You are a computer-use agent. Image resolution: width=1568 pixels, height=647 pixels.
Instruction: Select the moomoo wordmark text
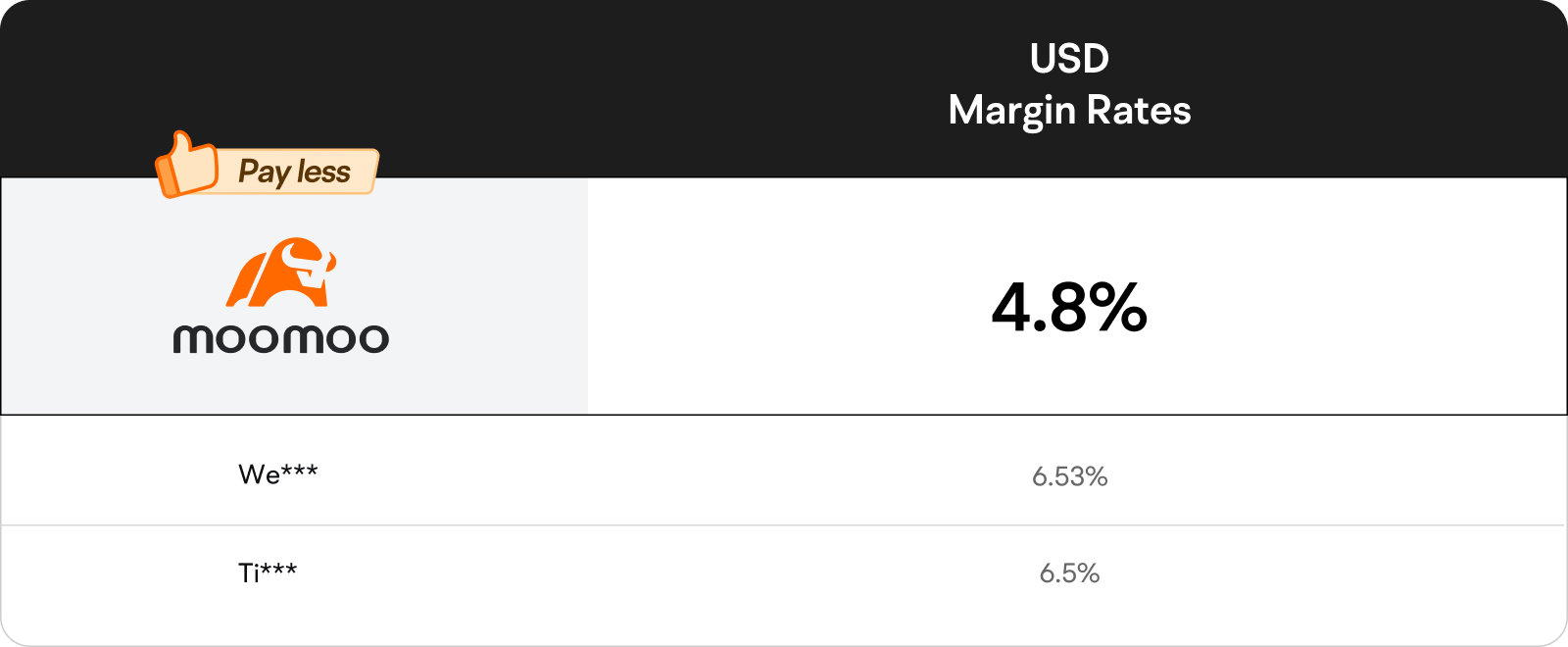pyautogui.click(x=281, y=339)
